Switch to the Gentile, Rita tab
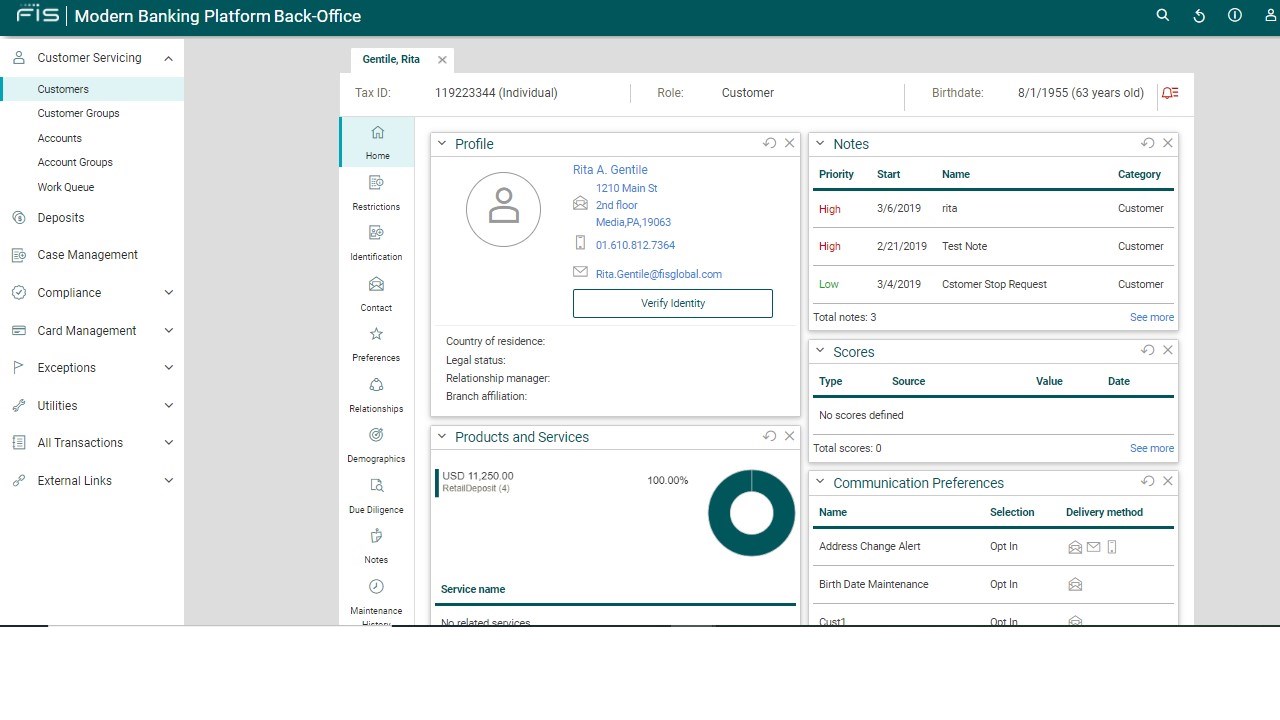 pyautogui.click(x=391, y=60)
